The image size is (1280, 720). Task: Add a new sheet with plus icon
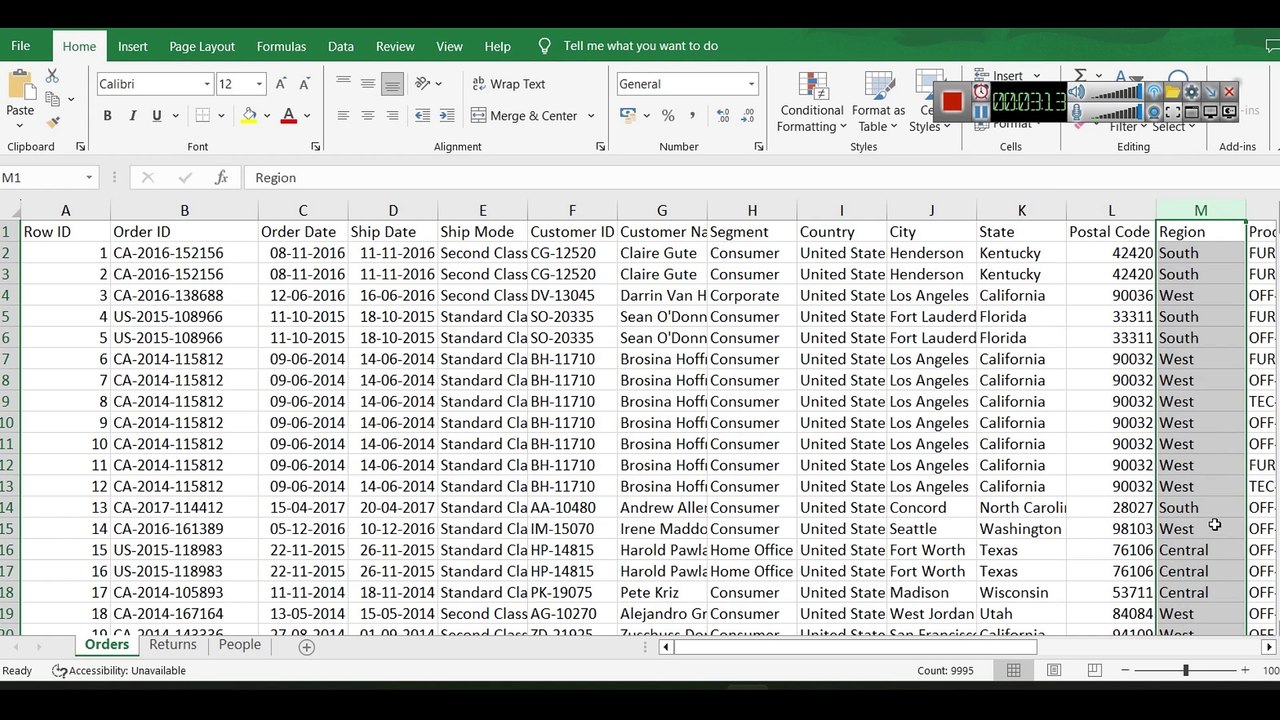click(x=307, y=647)
